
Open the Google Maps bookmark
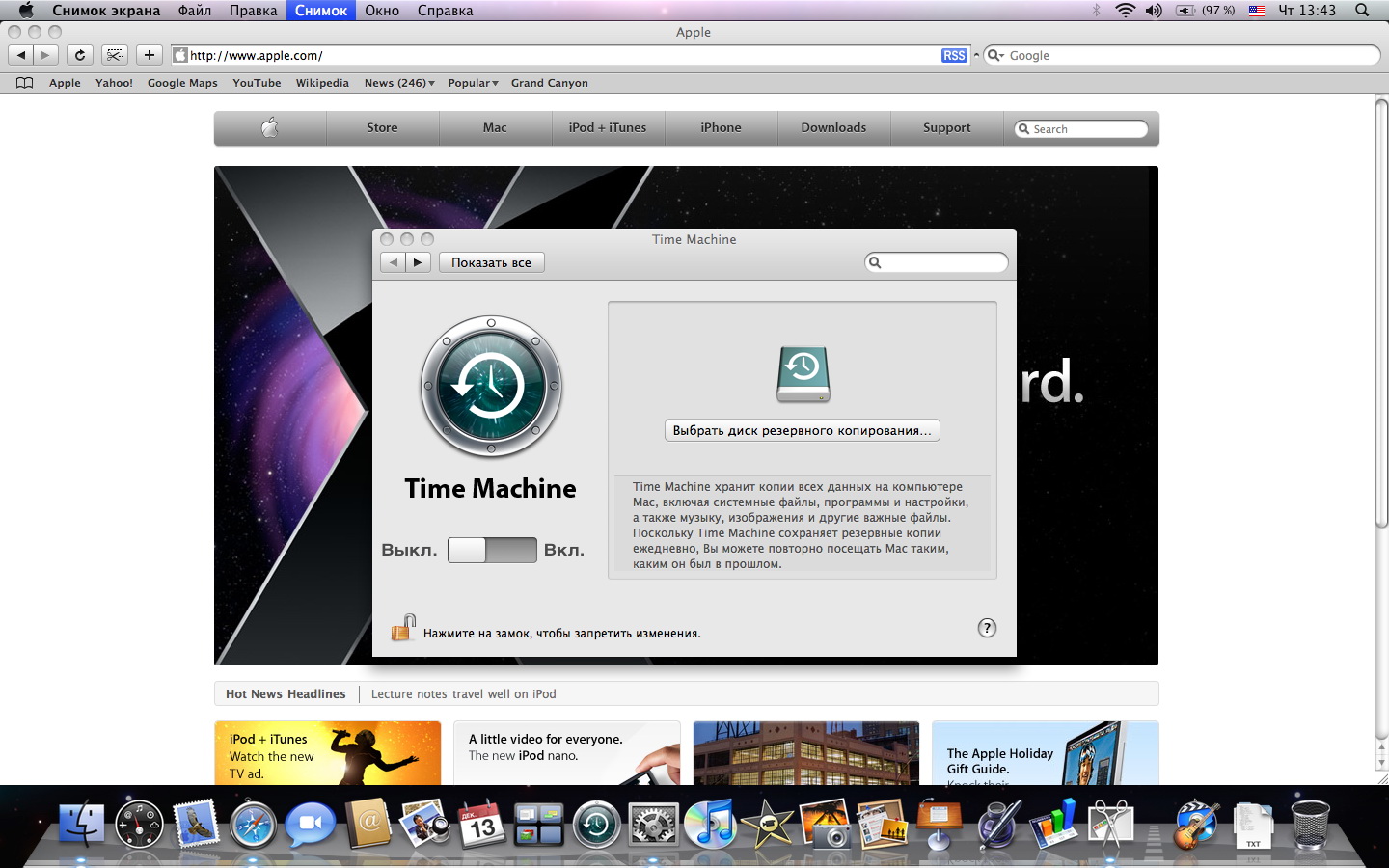[x=182, y=83]
